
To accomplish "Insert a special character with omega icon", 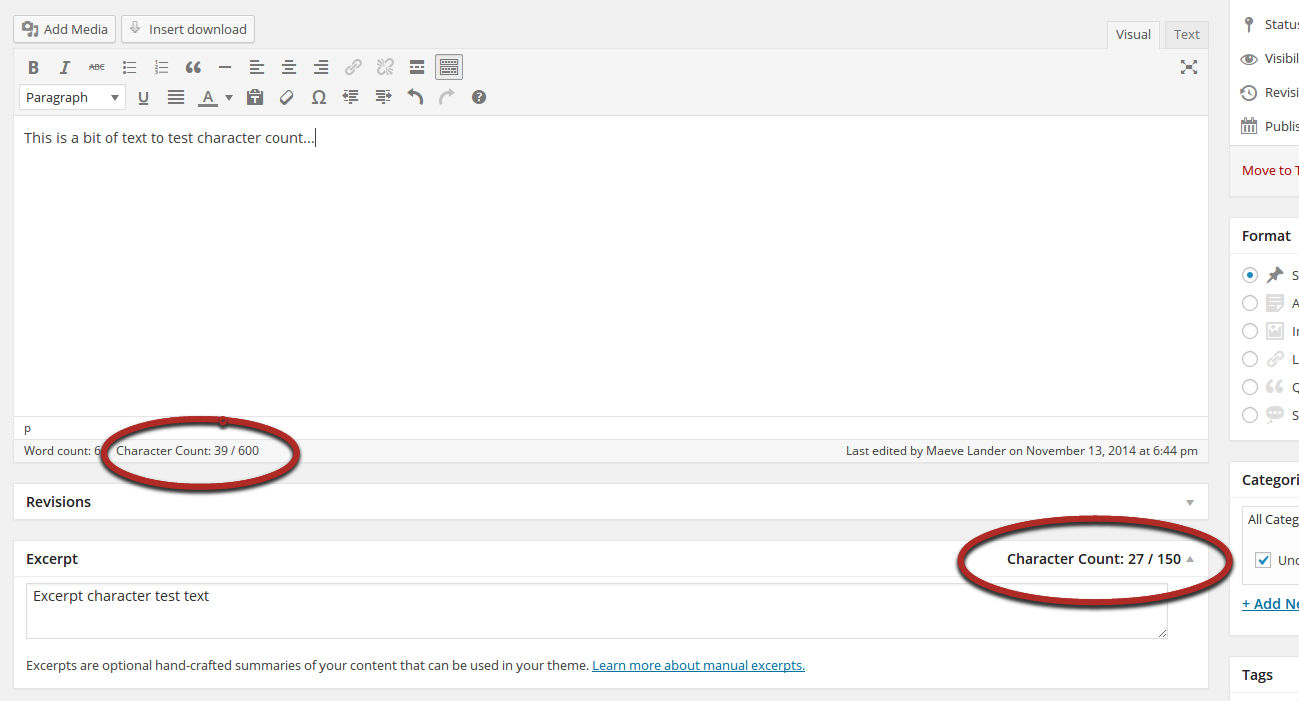I will [319, 97].
